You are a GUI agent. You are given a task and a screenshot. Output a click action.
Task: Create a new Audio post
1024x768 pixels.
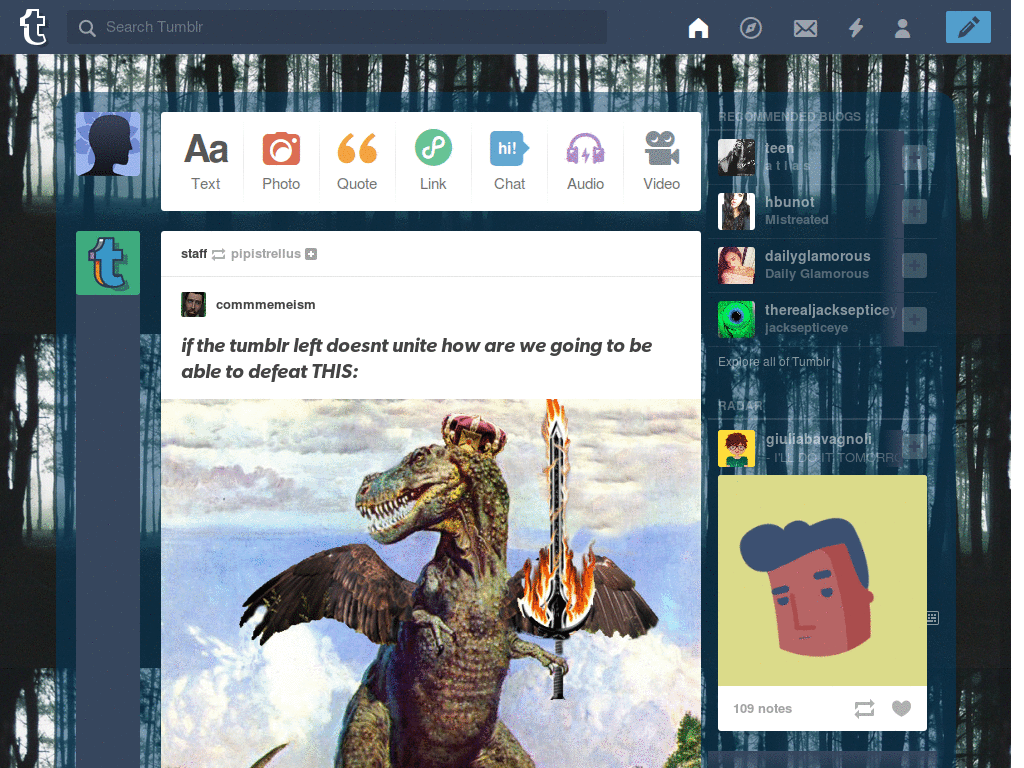(x=585, y=161)
